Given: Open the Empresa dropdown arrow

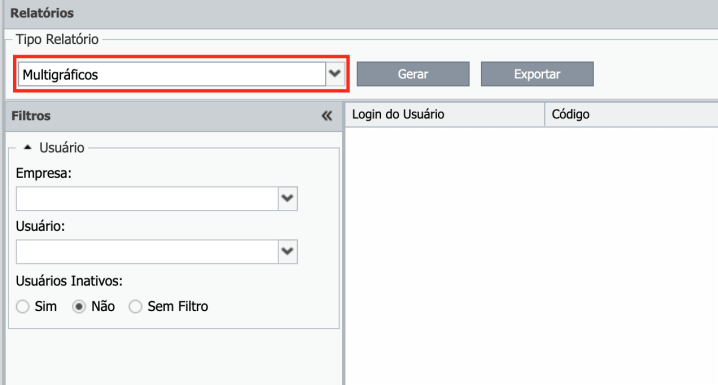Looking at the screenshot, I should pos(288,198).
